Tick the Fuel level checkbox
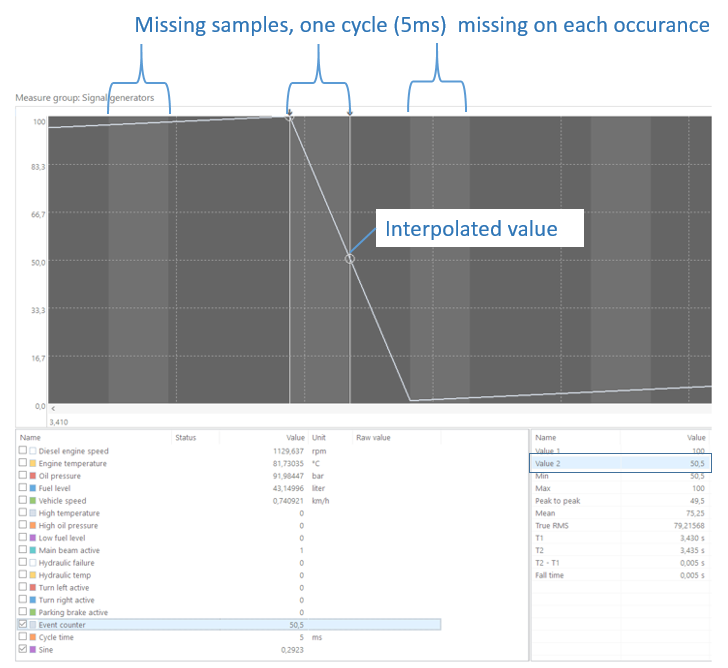This screenshot has width=728, height=668. click(23, 487)
